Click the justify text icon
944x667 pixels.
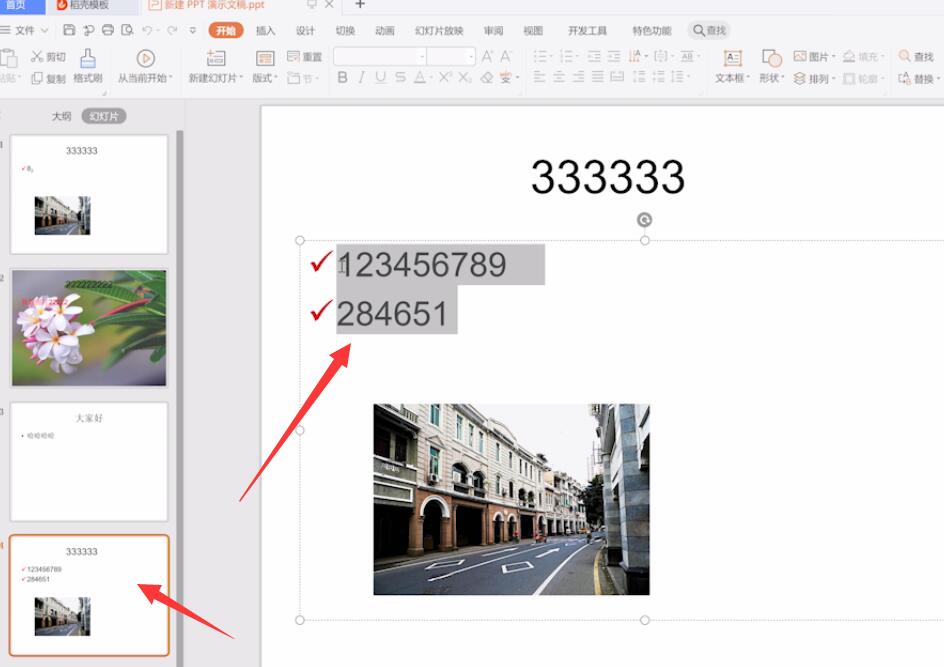(598, 77)
